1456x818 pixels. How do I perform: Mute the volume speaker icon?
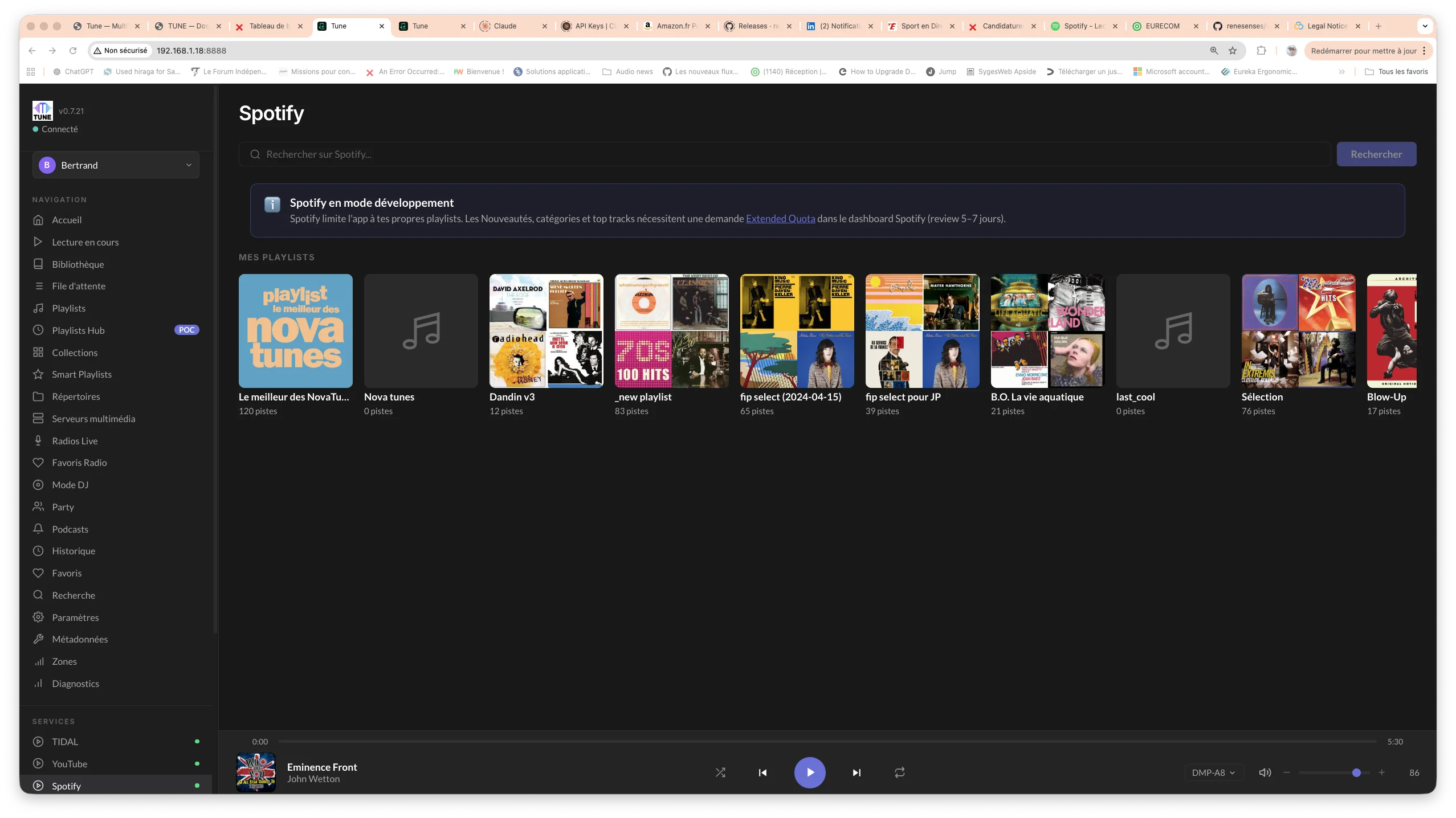pyautogui.click(x=1265, y=772)
